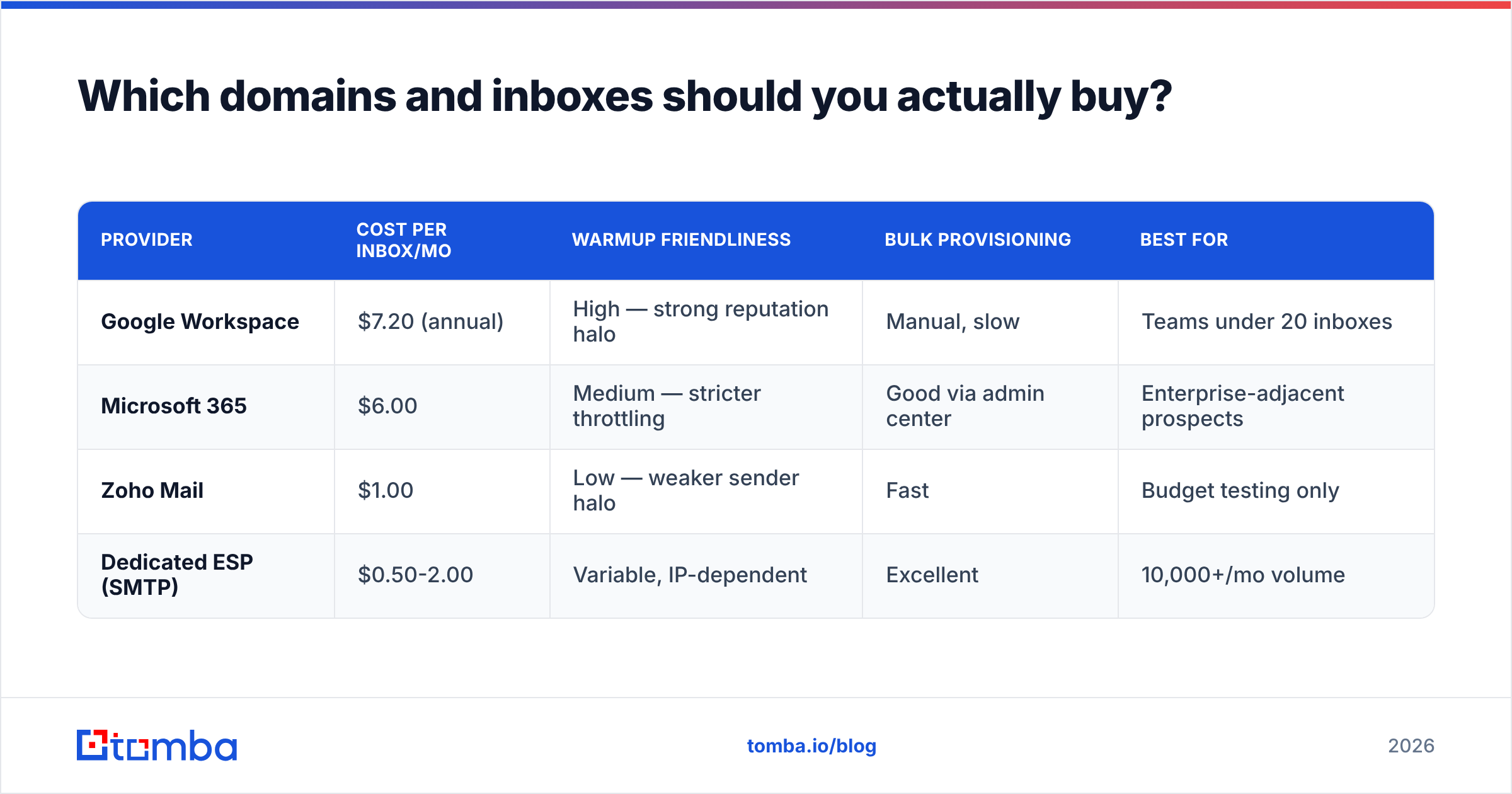Viewport: 1512px width, 794px height.
Task: Click "Good via admin center" cell
Action: tap(990, 406)
